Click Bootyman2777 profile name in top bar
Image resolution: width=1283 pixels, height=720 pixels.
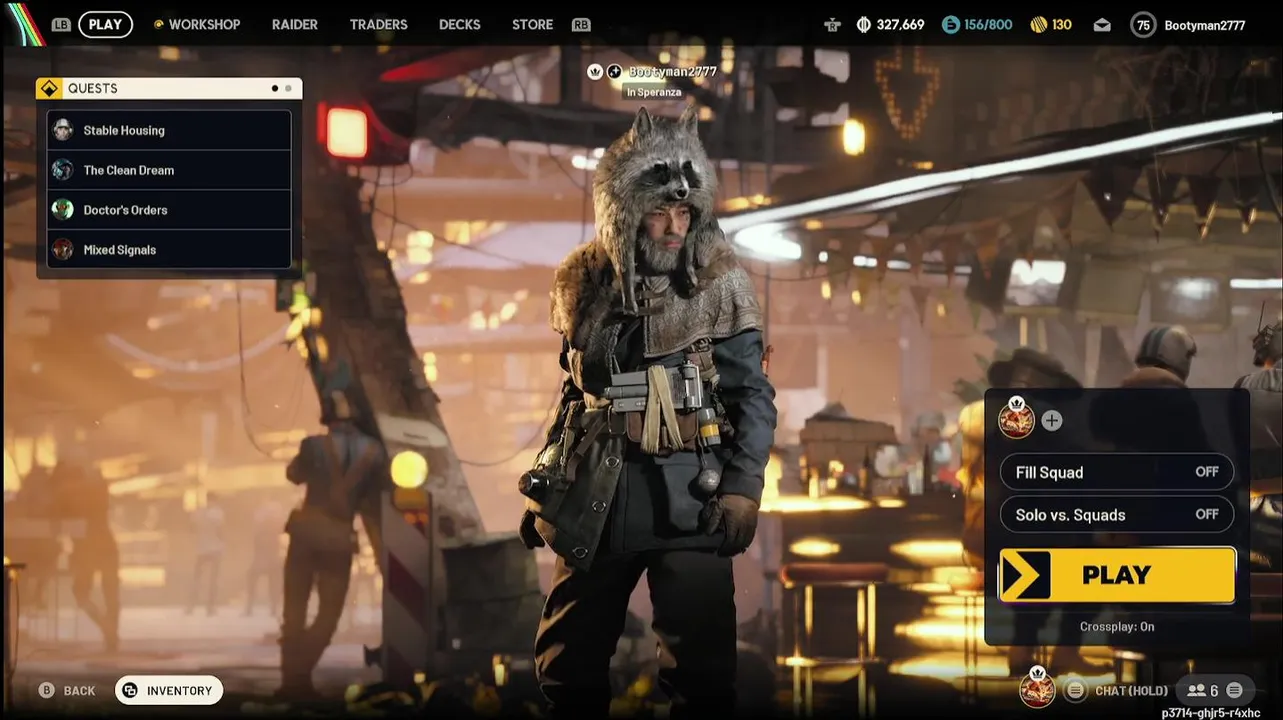pyautogui.click(x=1205, y=25)
